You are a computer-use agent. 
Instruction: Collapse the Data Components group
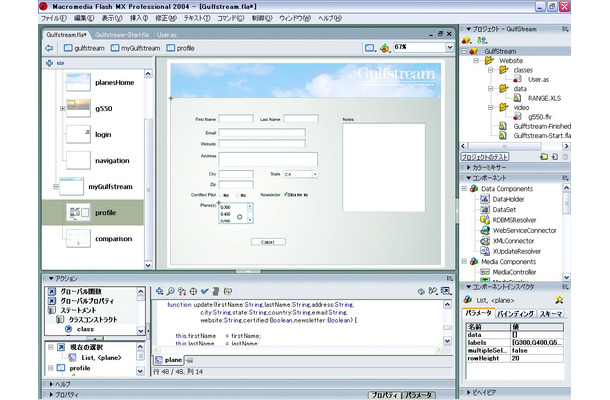coord(464,189)
